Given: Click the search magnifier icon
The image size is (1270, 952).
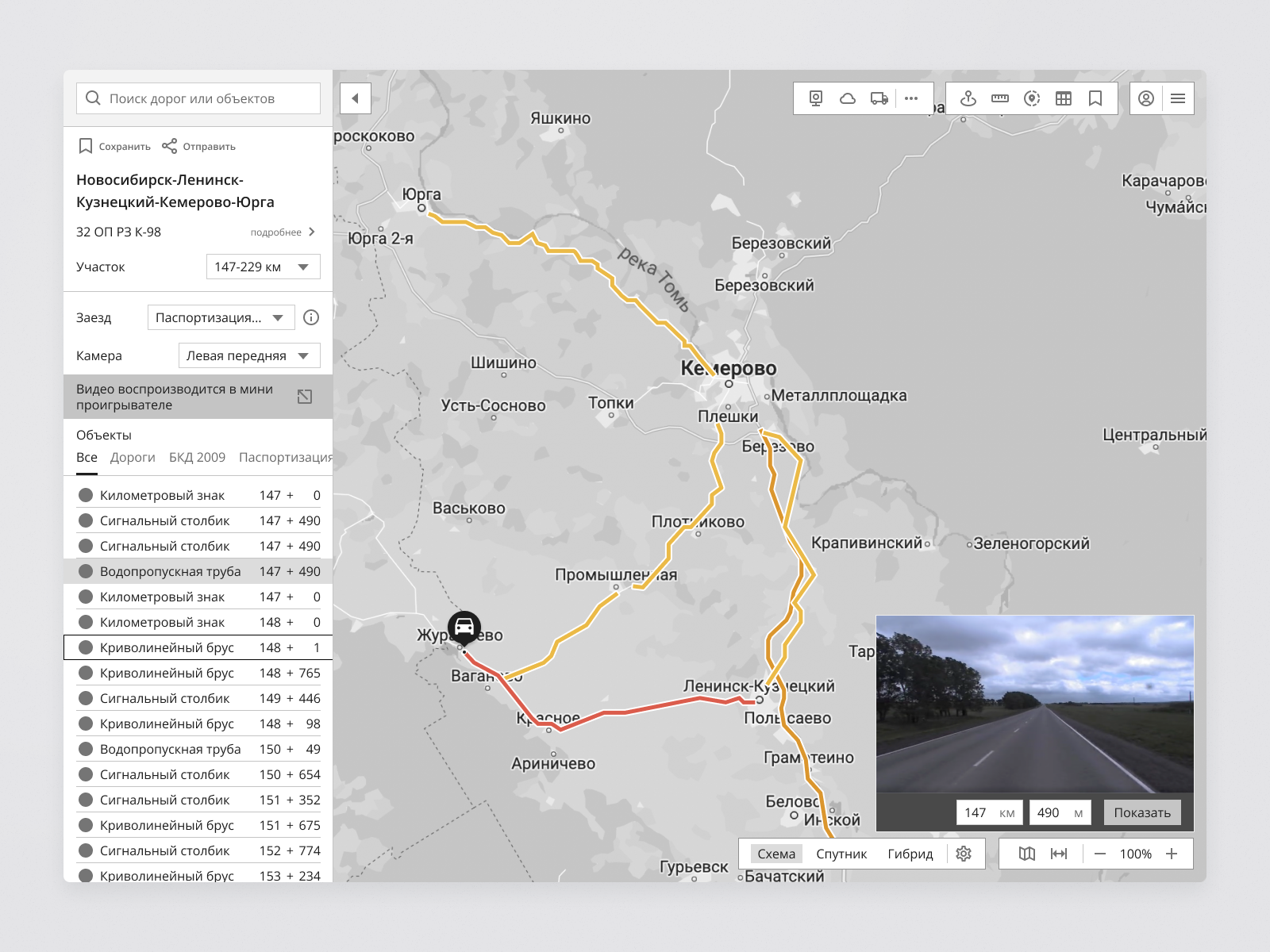Looking at the screenshot, I should (93, 98).
